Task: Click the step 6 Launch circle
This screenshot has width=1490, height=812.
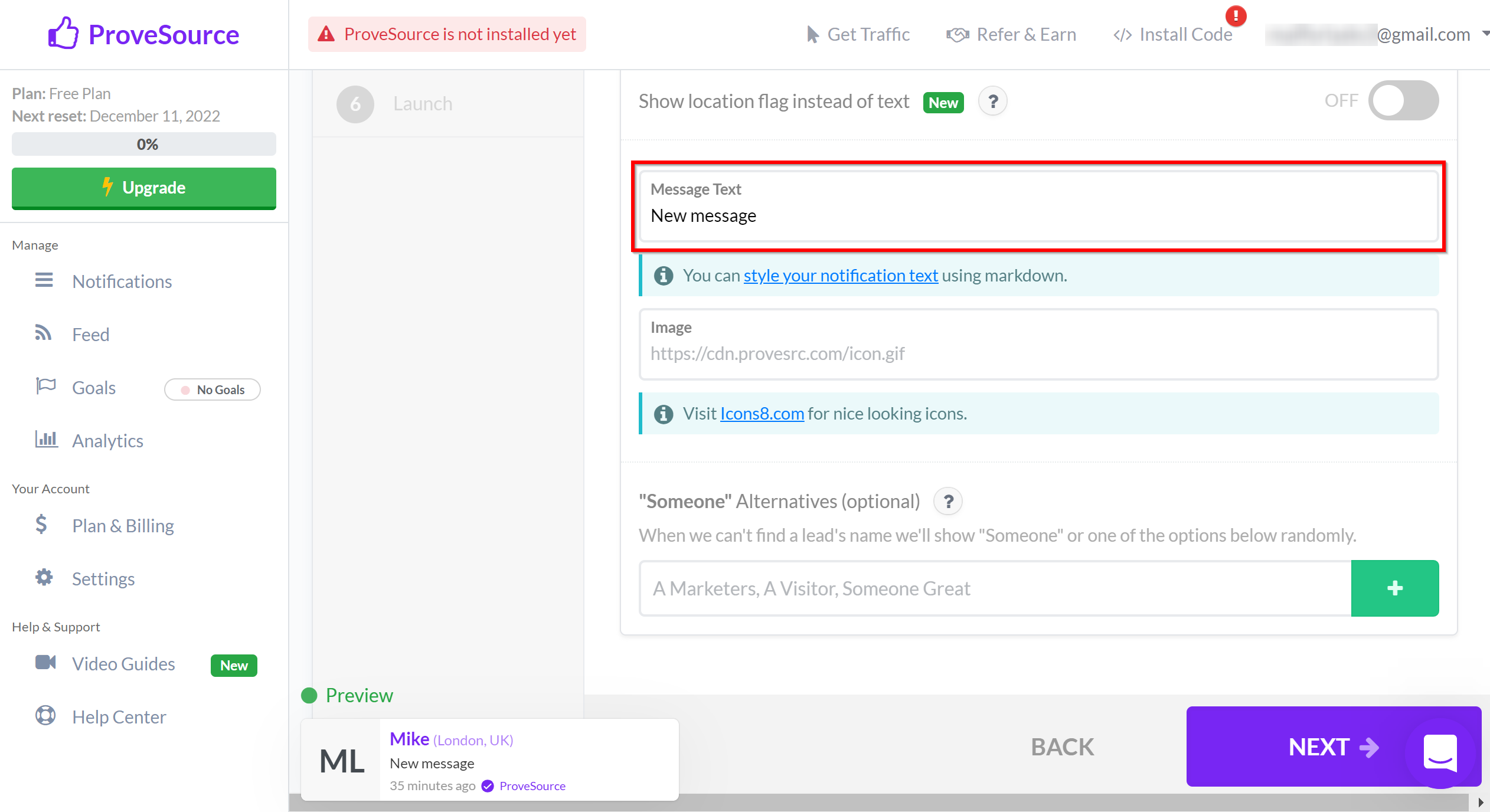Action: point(355,104)
